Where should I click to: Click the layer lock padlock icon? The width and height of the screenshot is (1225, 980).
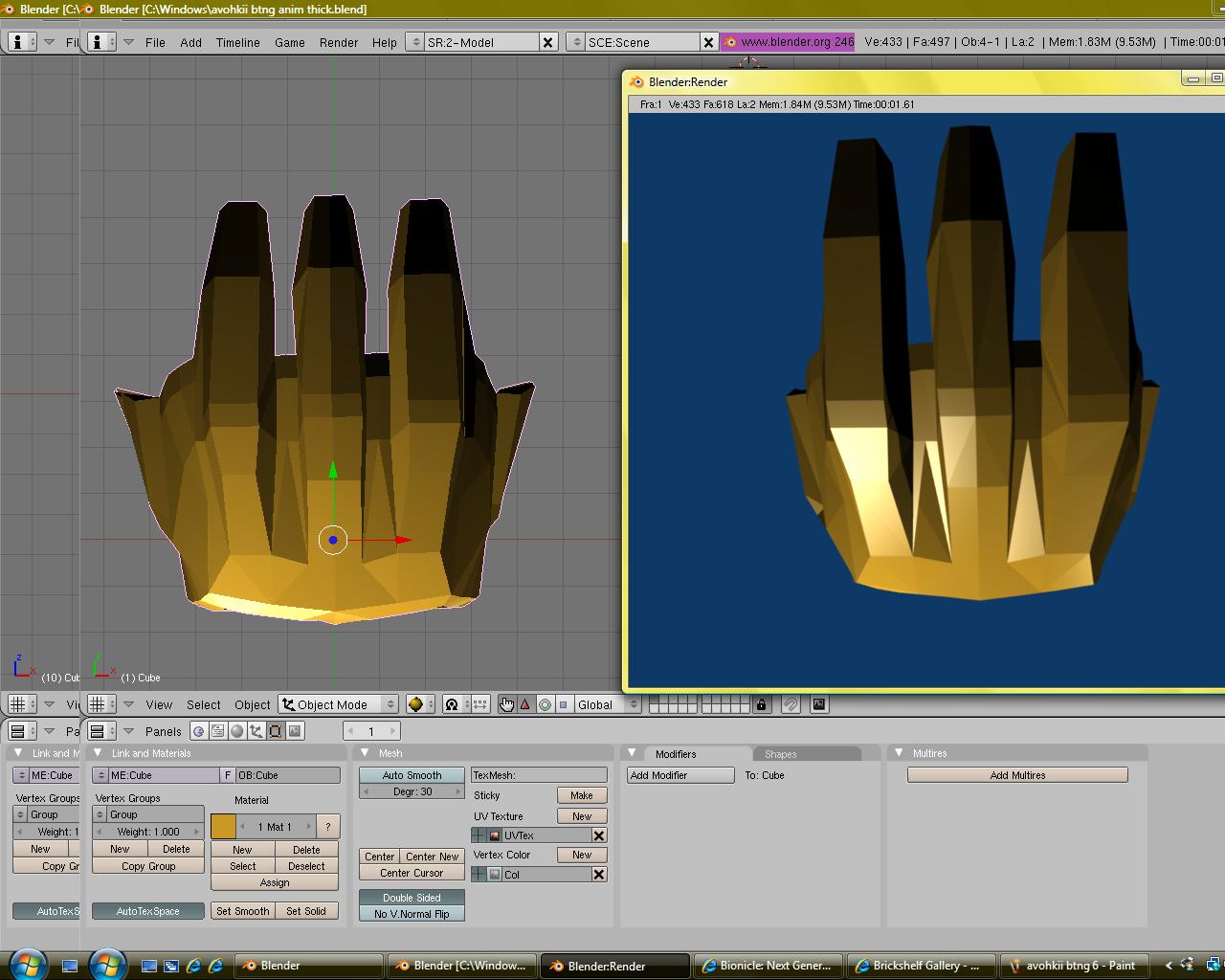pos(761,704)
